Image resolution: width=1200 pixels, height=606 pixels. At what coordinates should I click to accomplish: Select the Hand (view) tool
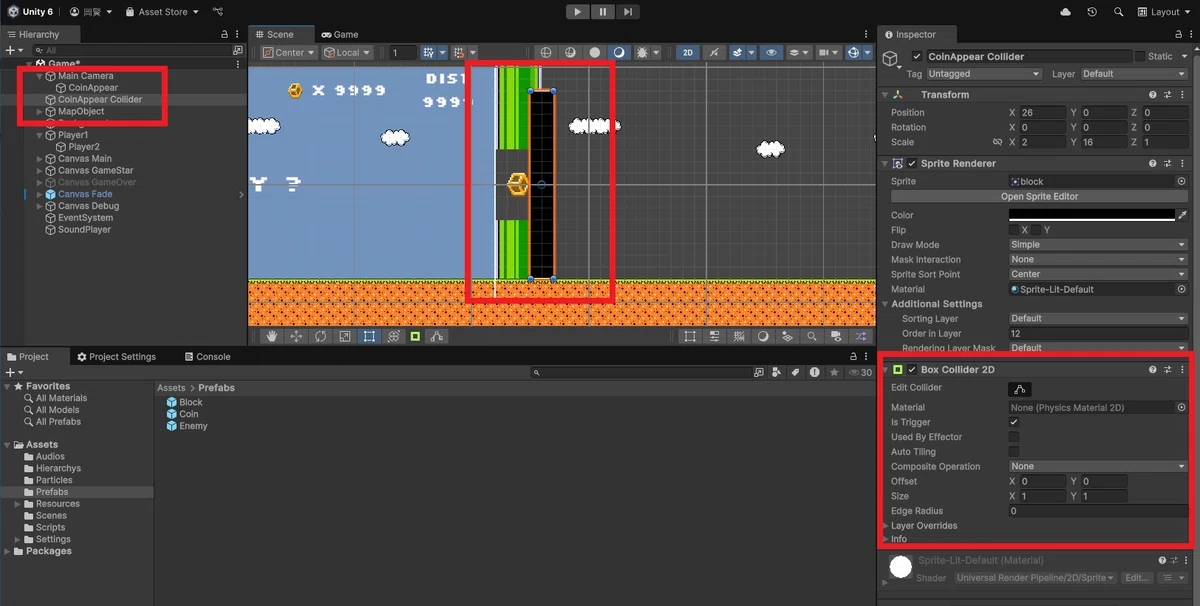[271, 337]
